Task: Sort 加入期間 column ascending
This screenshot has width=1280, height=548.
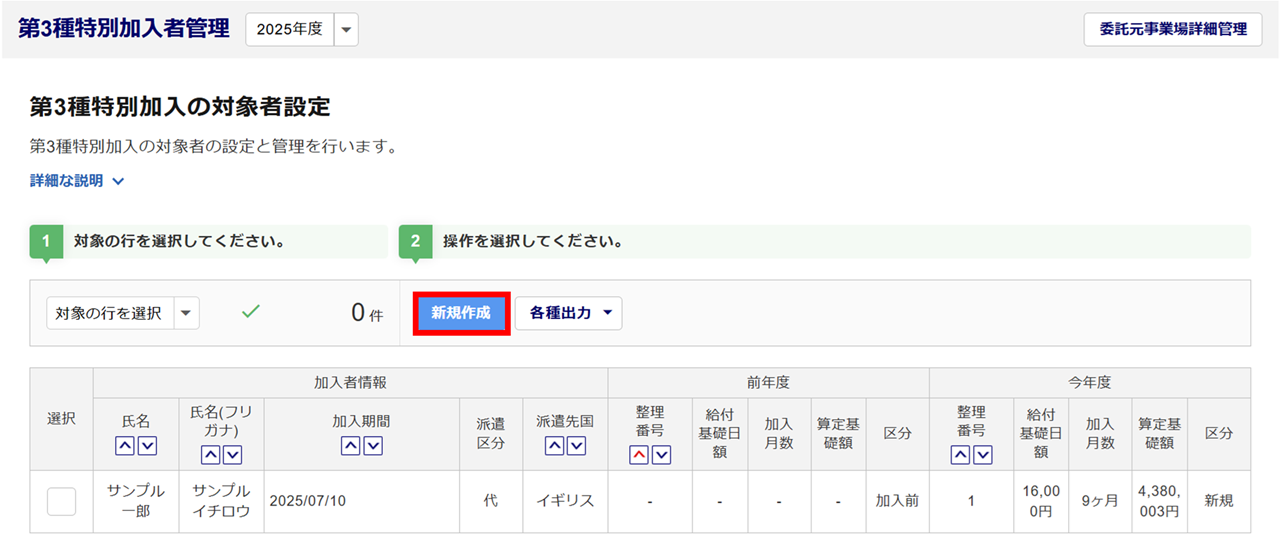Action: pos(351,447)
